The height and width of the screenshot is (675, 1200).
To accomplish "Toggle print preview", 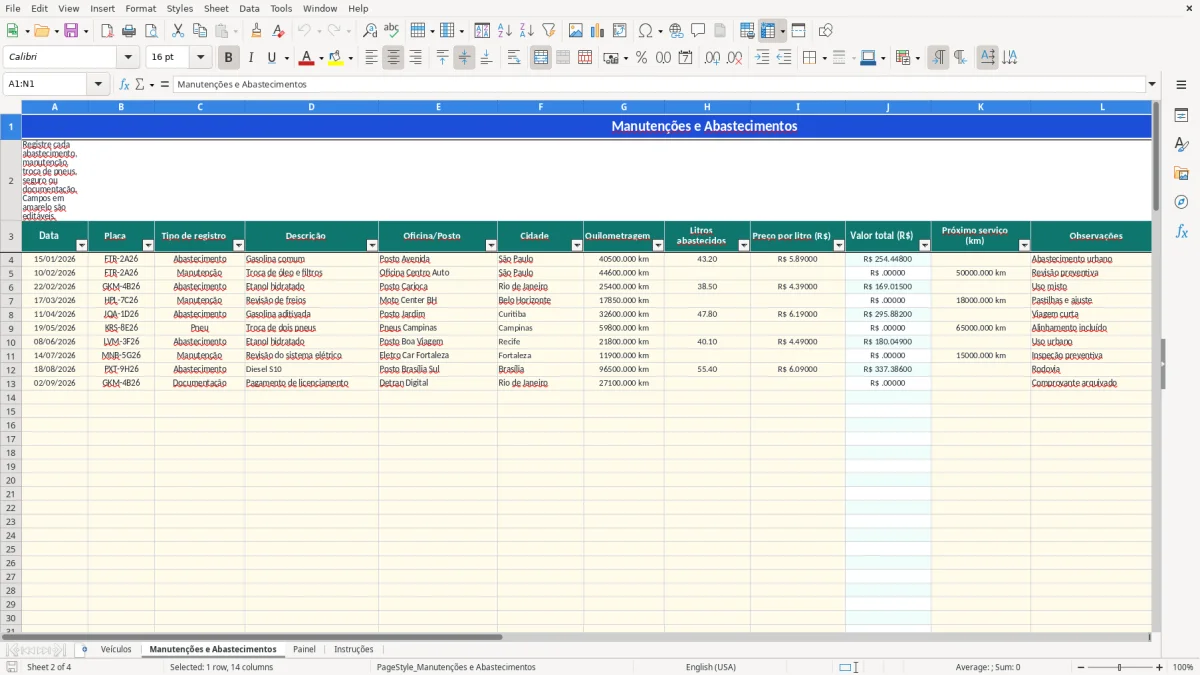I will (x=150, y=31).
